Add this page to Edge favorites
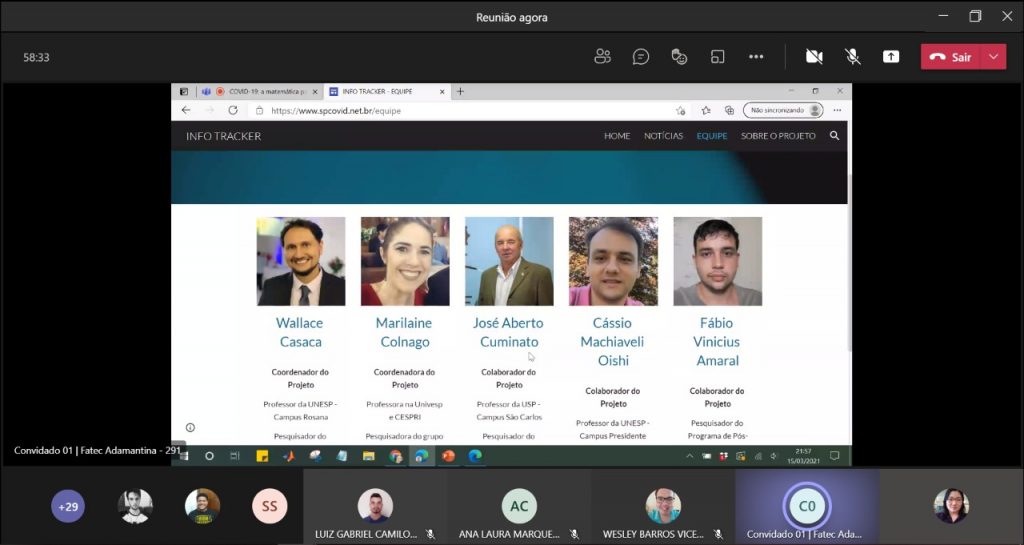 (x=680, y=110)
